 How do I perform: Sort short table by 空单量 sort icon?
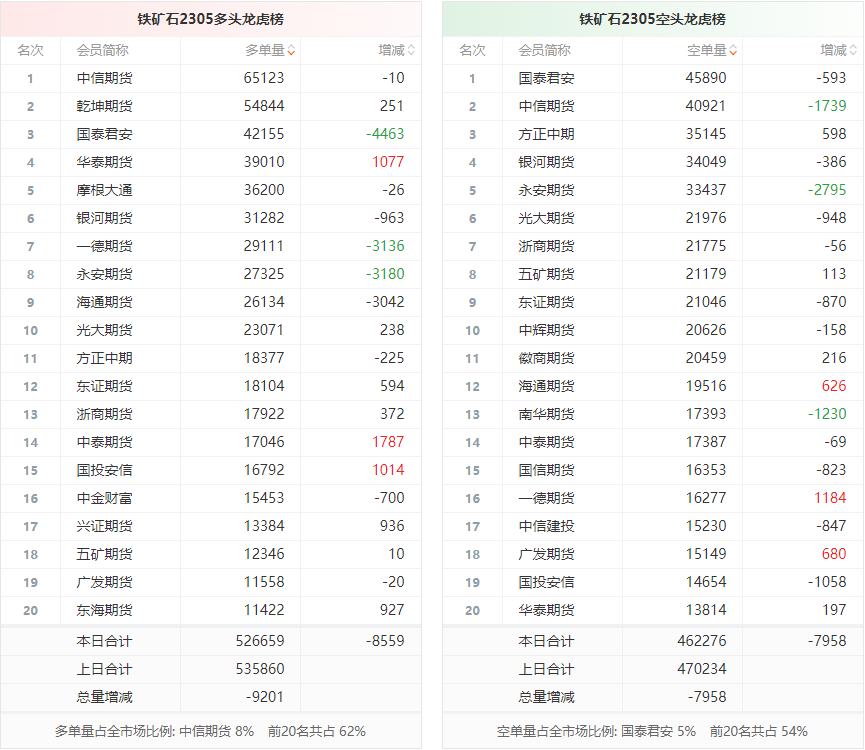click(733, 50)
